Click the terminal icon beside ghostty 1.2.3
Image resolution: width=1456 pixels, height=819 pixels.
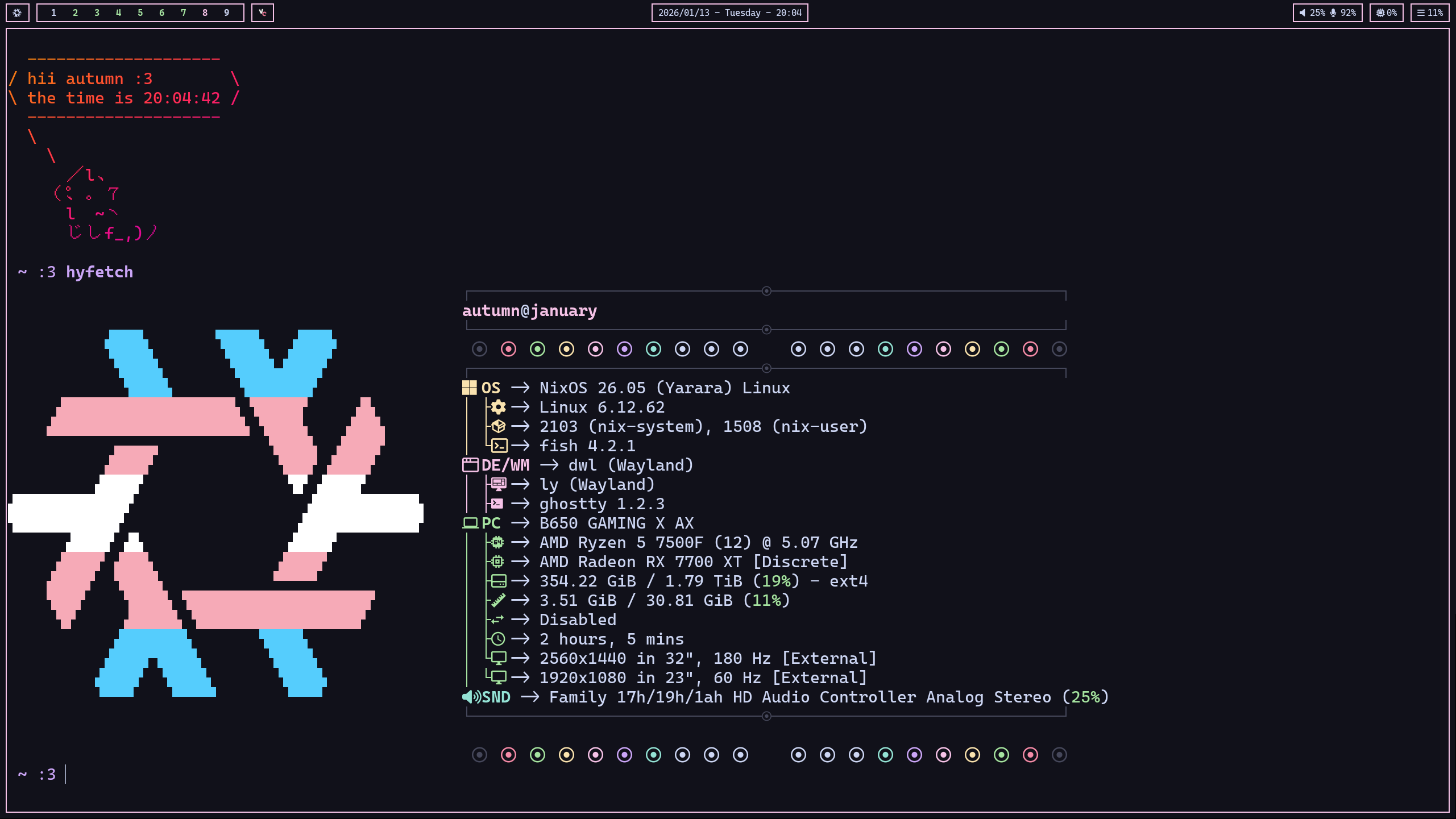tap(497, 504)
